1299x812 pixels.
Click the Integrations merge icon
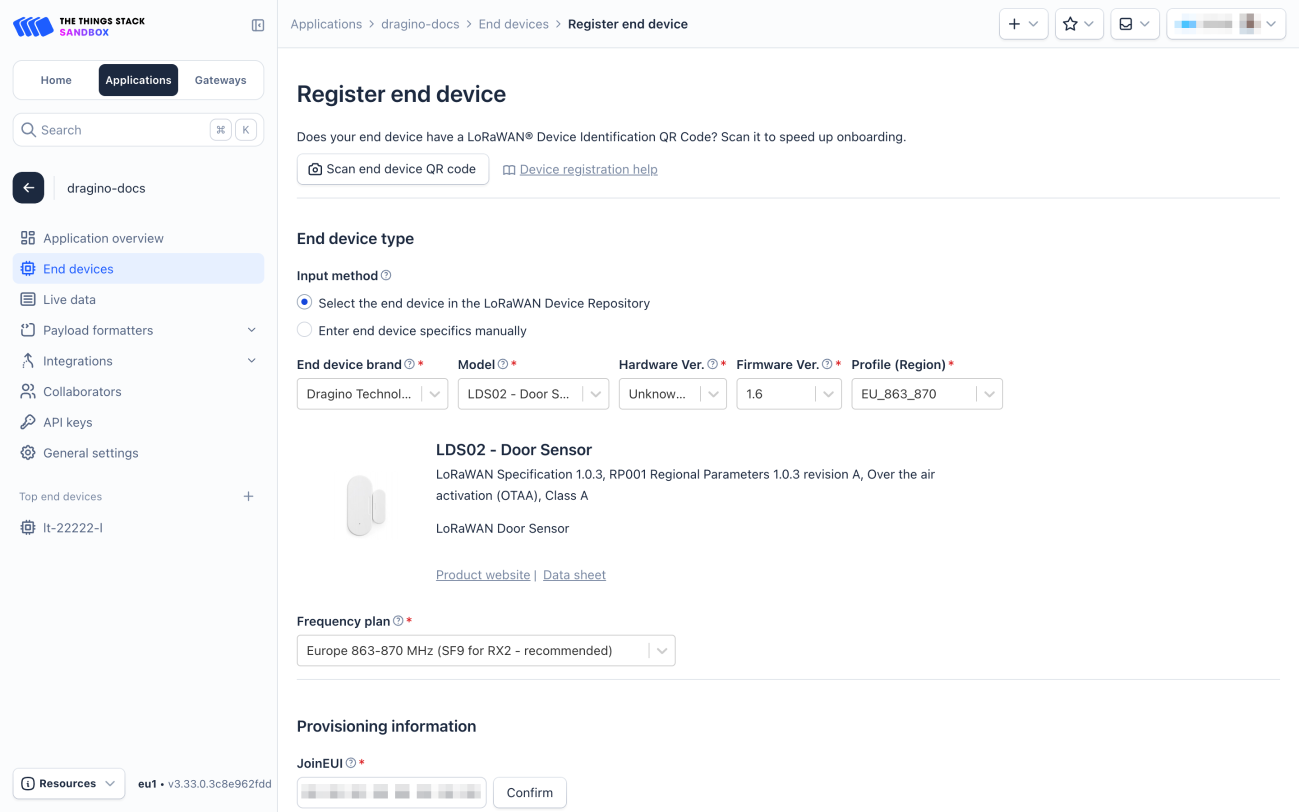click(x=28, y=361)
